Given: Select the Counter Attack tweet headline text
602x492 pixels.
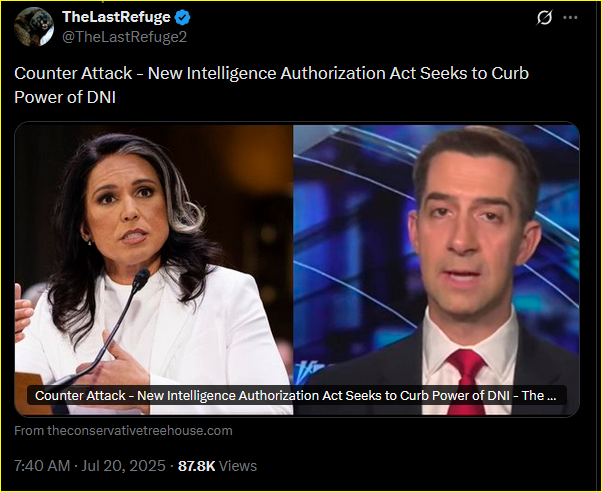Looking at the screenshot, I should click(271, 85).
